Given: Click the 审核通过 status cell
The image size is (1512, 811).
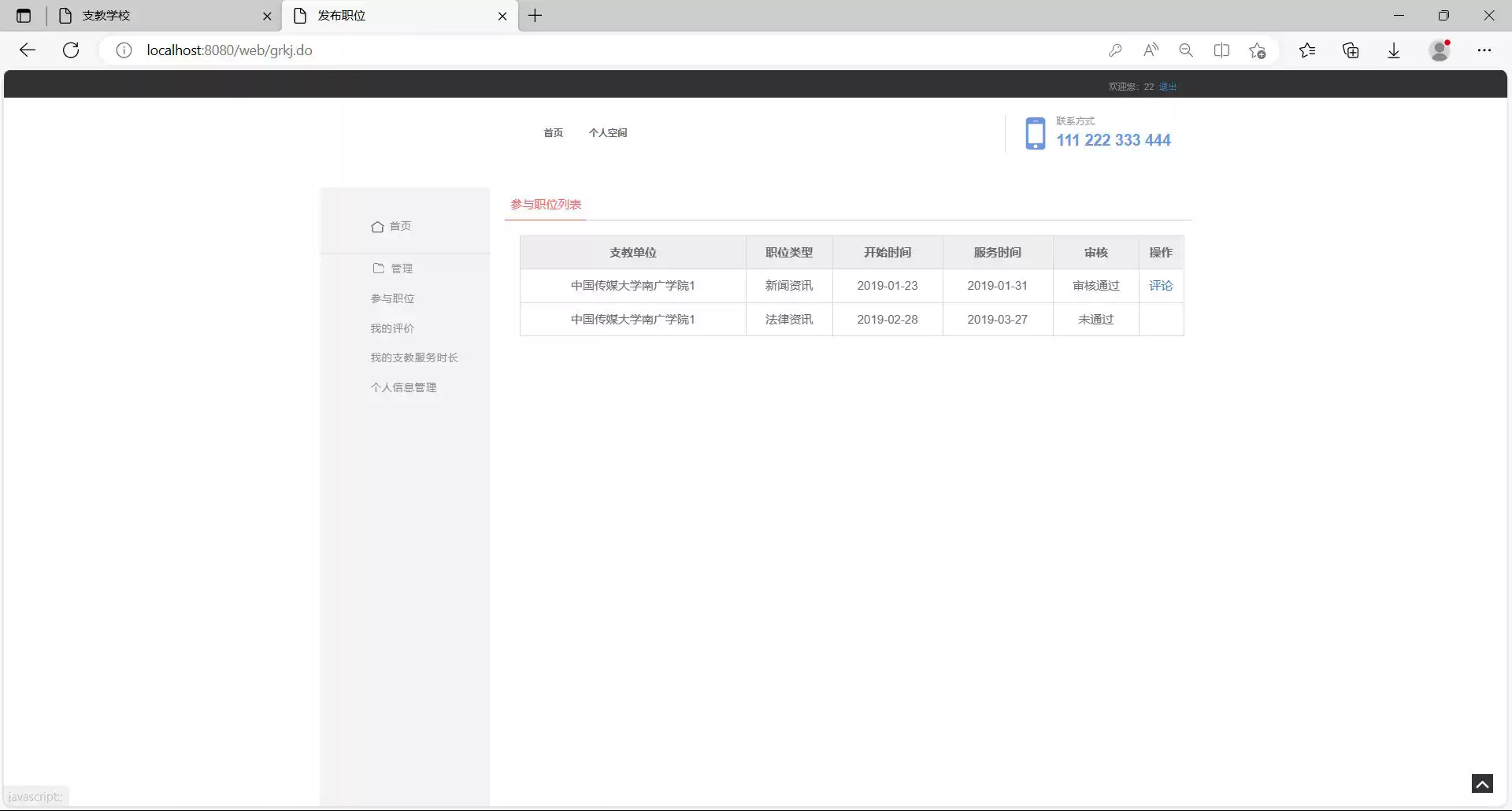Looking at the screenshot, I should [1096, 286].
